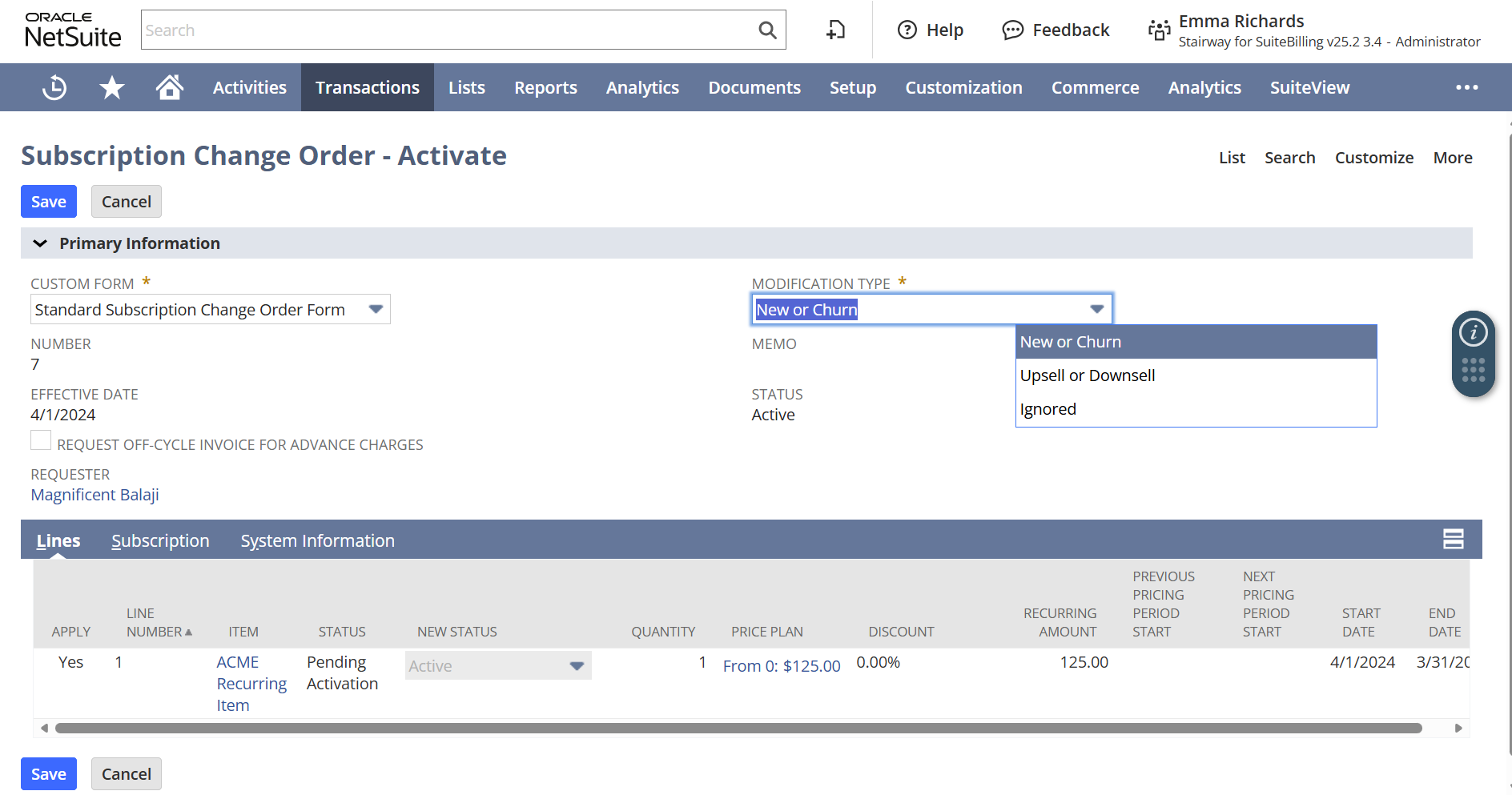The image size is (1512, 795).
Task: Open the Shortcuts star icon
Action: point(111,87)
